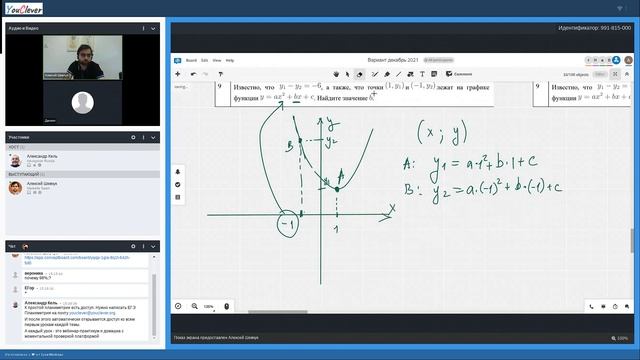
Task: Click the chat scroll down arrow
Action: click(x=154, y=338)
